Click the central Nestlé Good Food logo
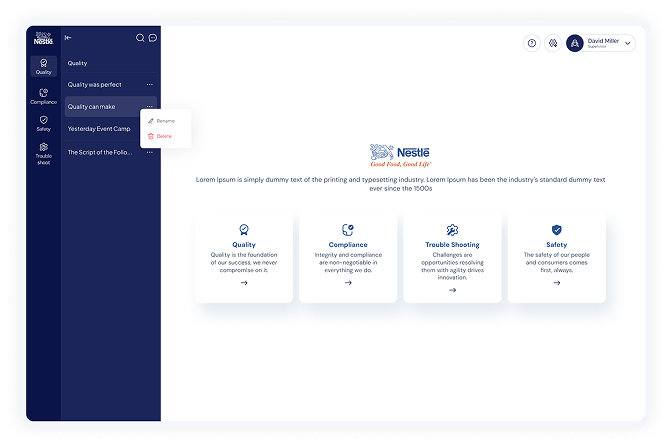 [400, 156]
